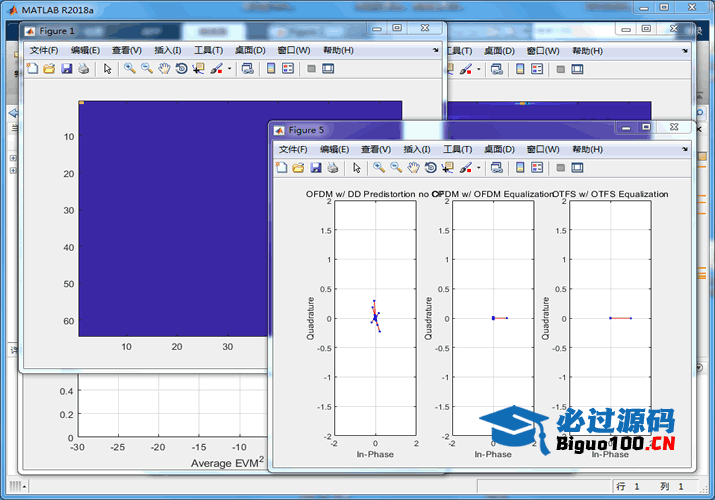Toggle the Data Cursor tool in Figure 5

(x=447, y=168)
